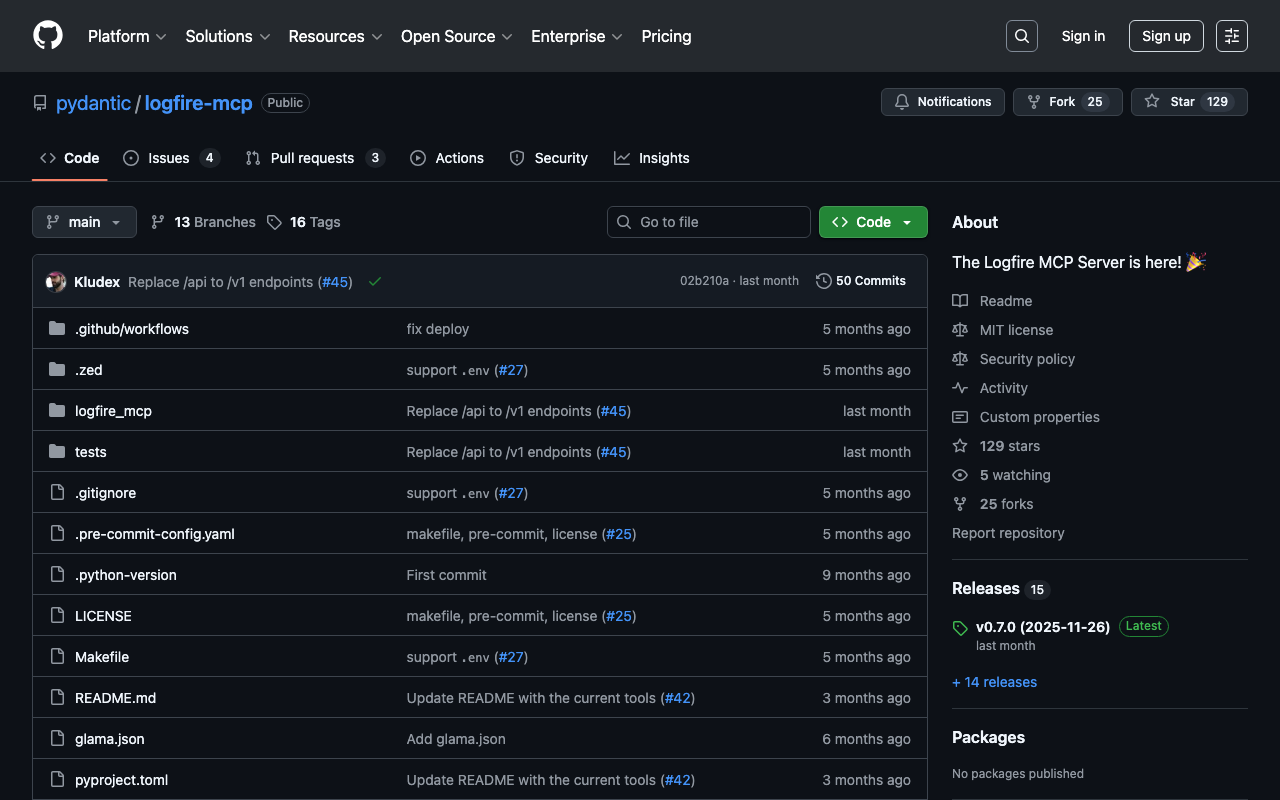The image size is (1280, 800).
Task: Open the Pull requests tab
Action: pos(312,158)
